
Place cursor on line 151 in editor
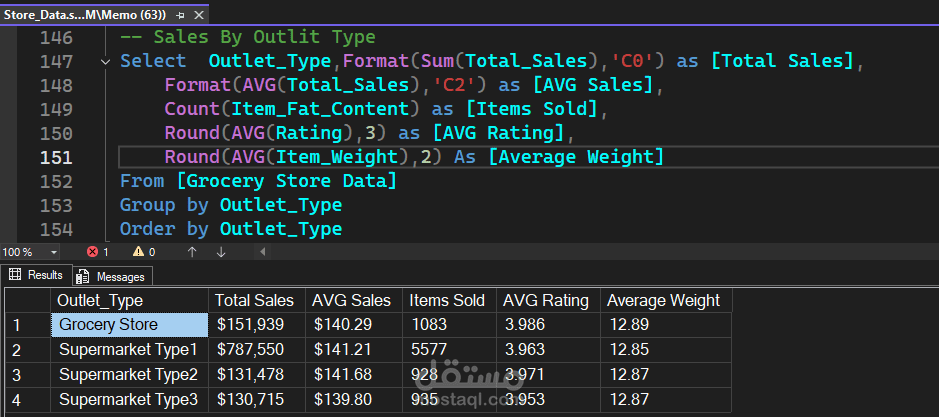(700, 157)
